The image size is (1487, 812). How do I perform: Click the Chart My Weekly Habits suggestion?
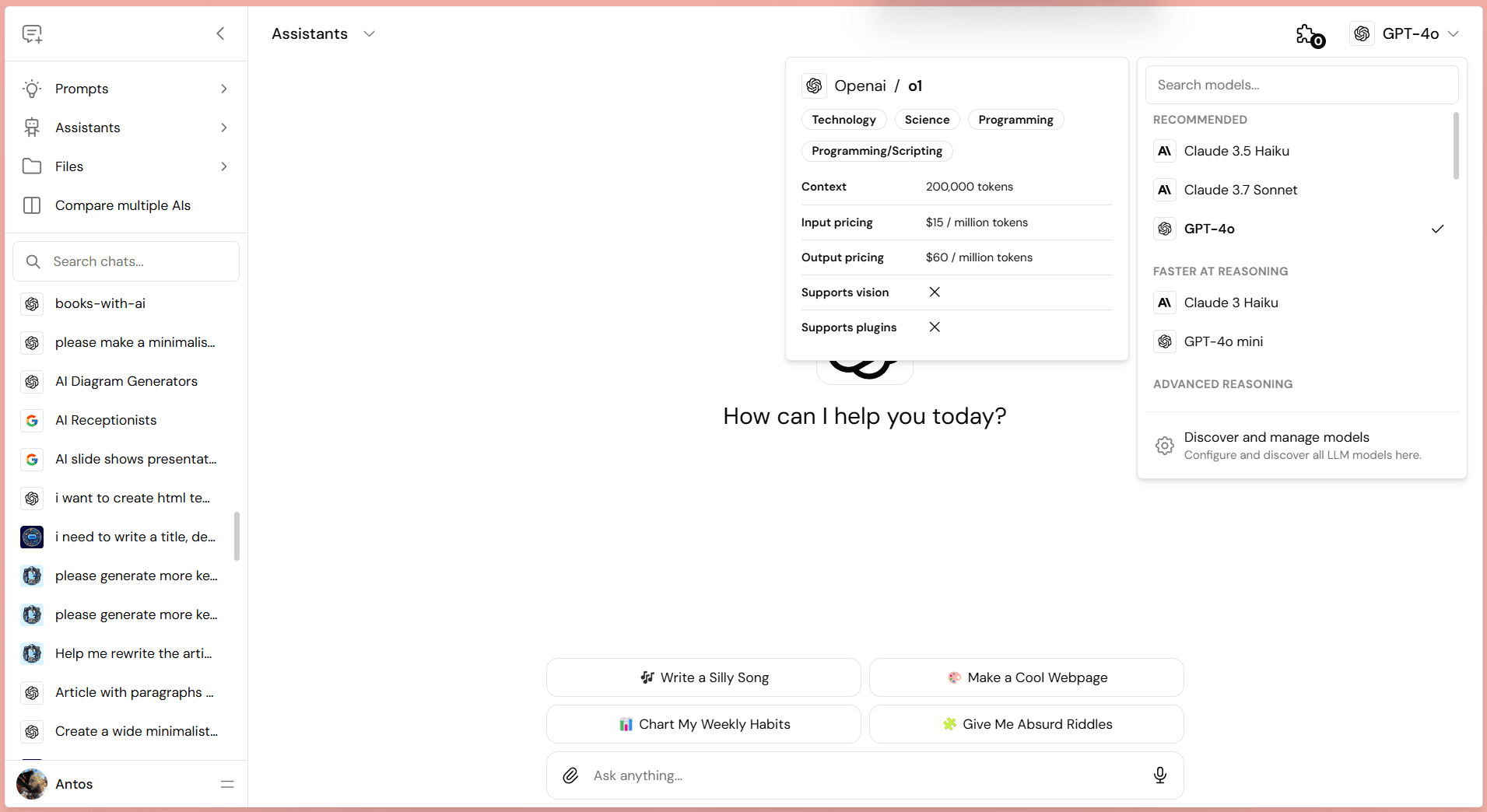[703, 724]
